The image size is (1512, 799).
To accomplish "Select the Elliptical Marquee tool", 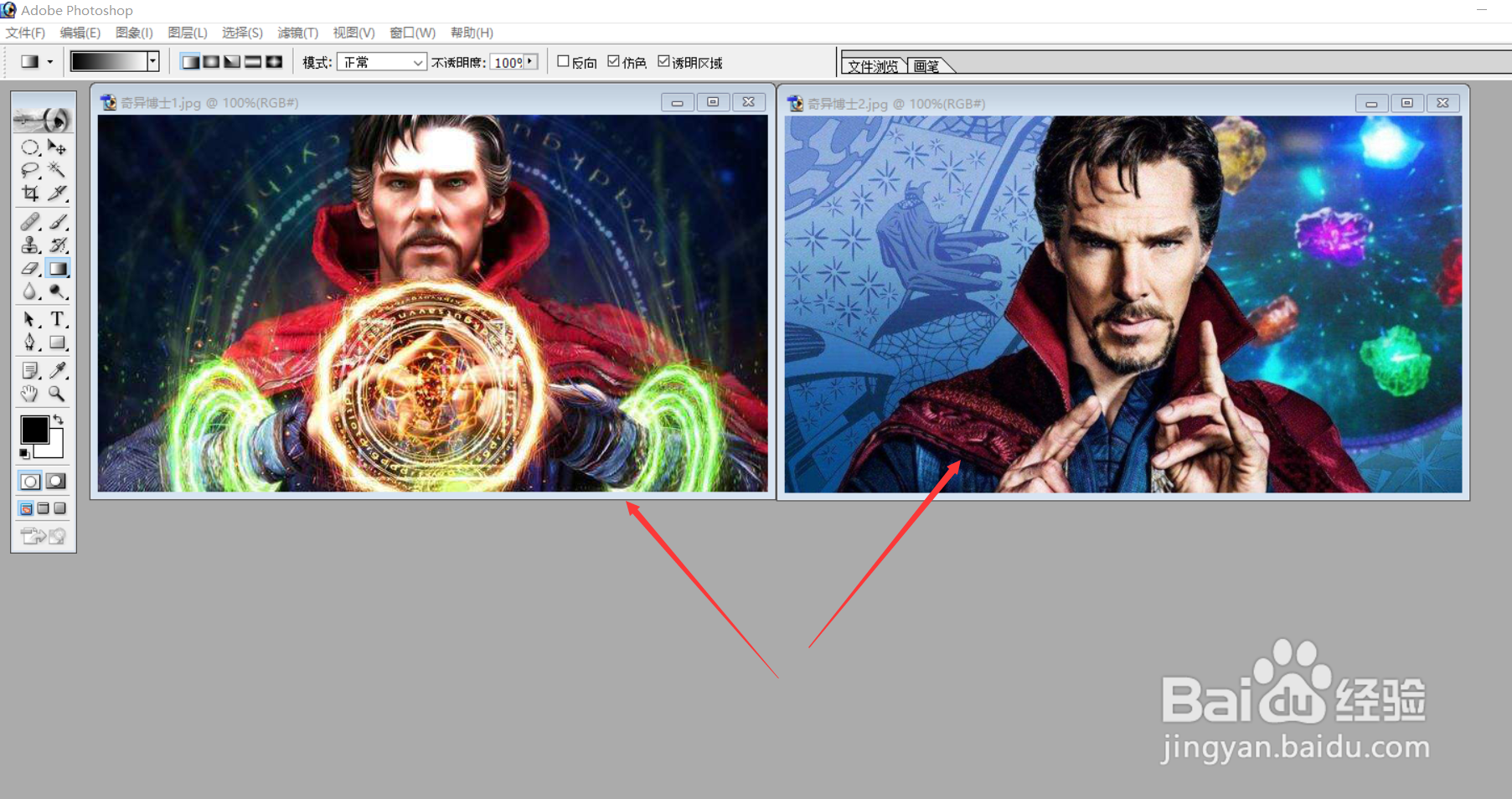I will 30,148.
